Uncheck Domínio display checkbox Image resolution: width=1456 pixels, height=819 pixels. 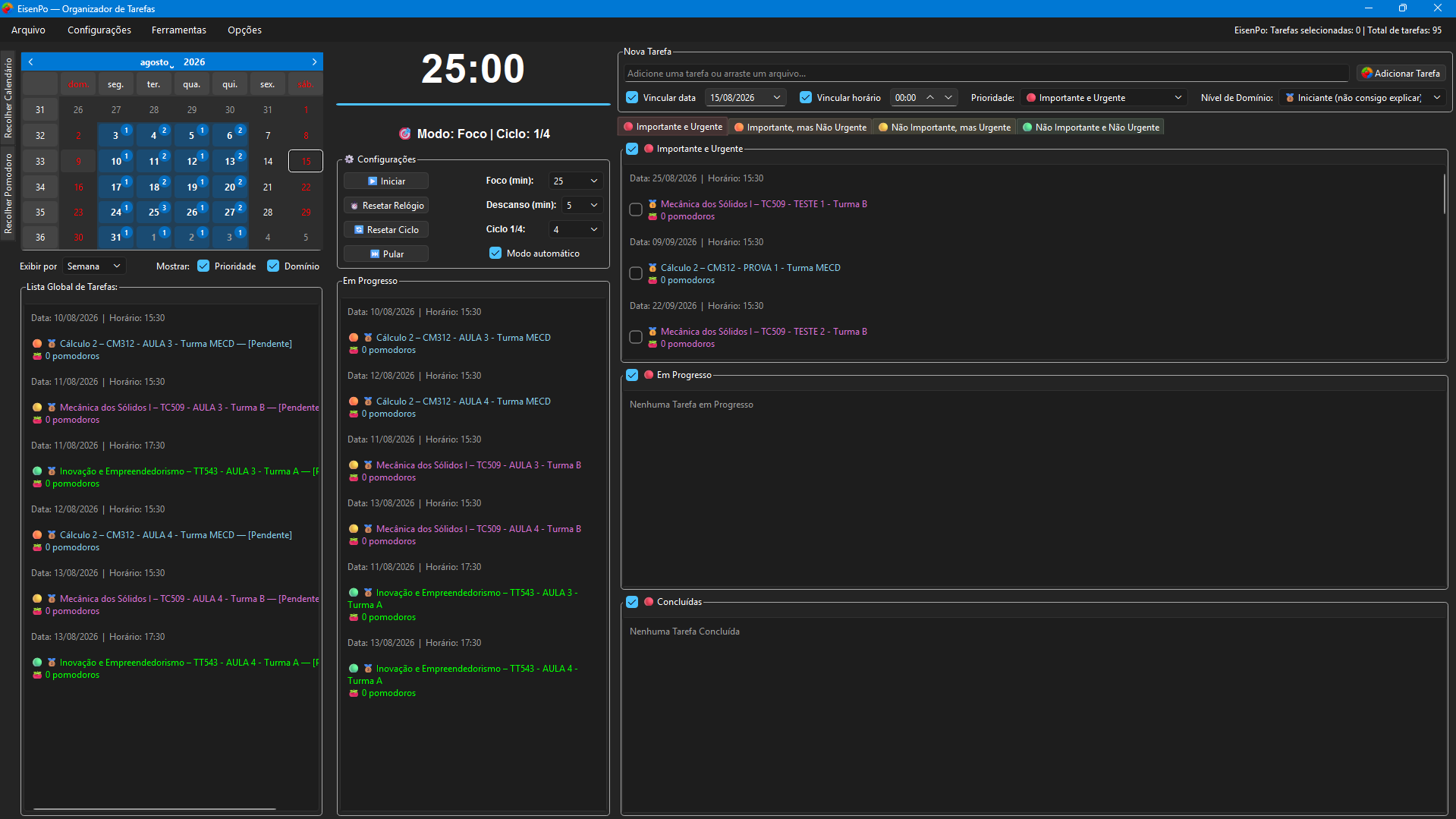coord(273,266)
